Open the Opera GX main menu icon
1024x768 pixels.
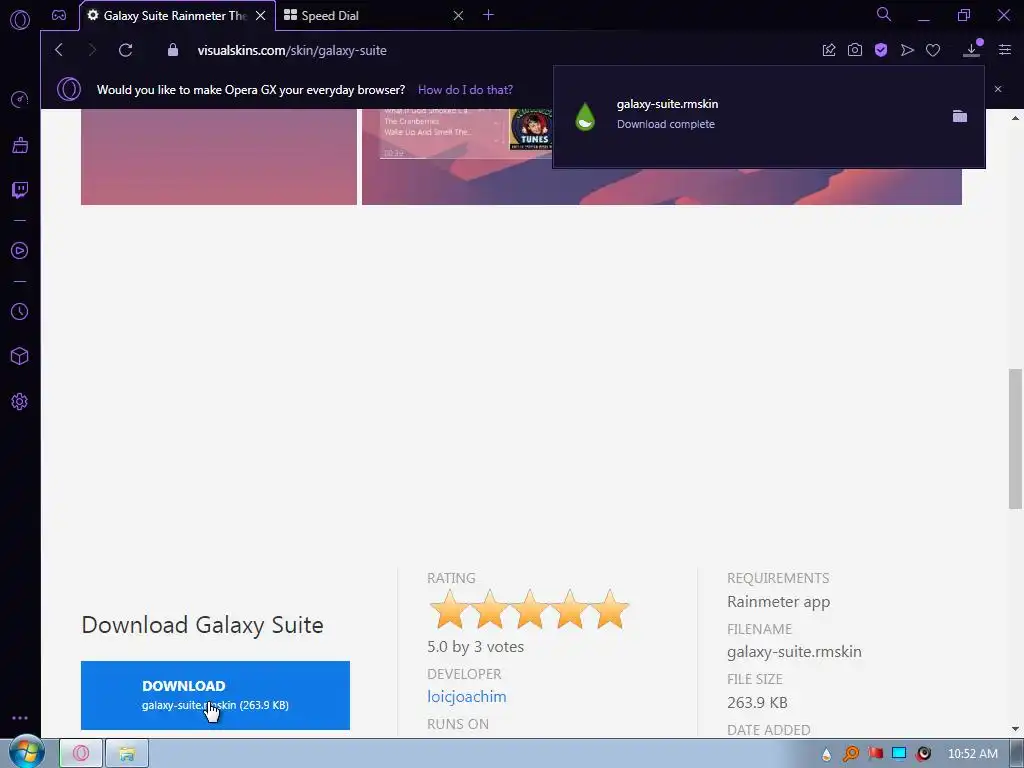pos(20,20)
